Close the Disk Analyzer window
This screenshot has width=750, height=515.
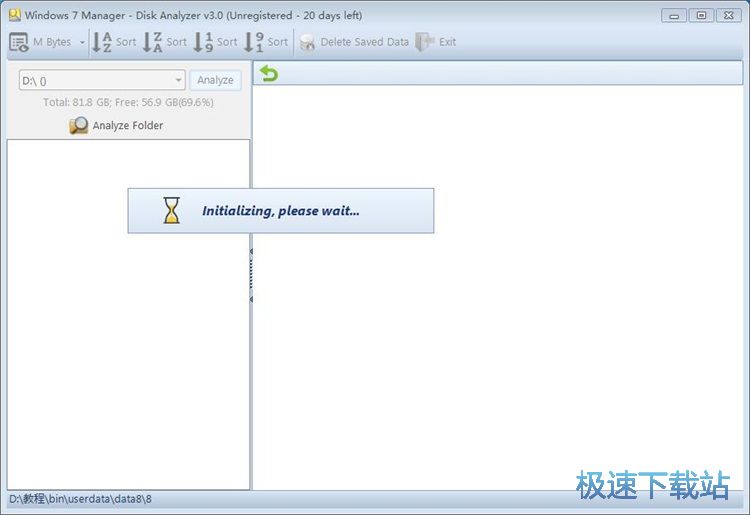pyautogui.click(x=728, y=16)
